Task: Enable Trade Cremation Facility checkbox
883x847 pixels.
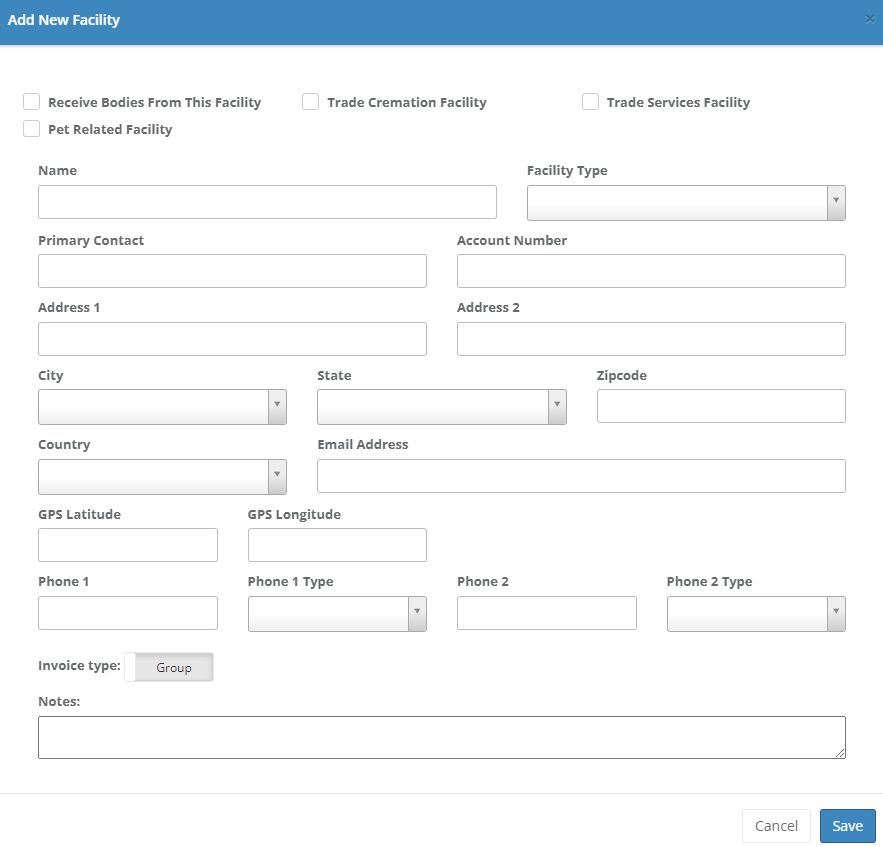Action: (311, 102)
